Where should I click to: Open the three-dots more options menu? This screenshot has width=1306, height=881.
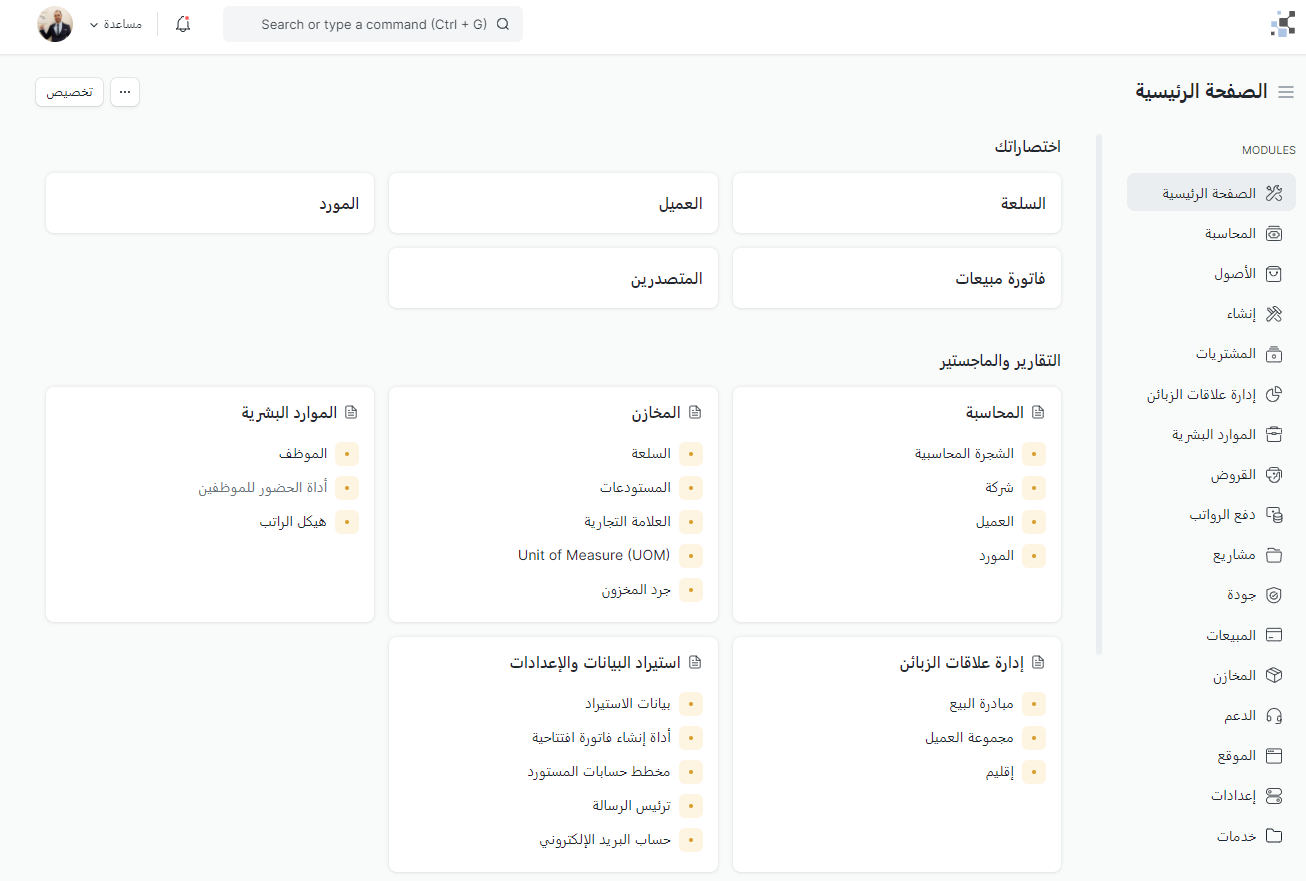pos(125,92)
